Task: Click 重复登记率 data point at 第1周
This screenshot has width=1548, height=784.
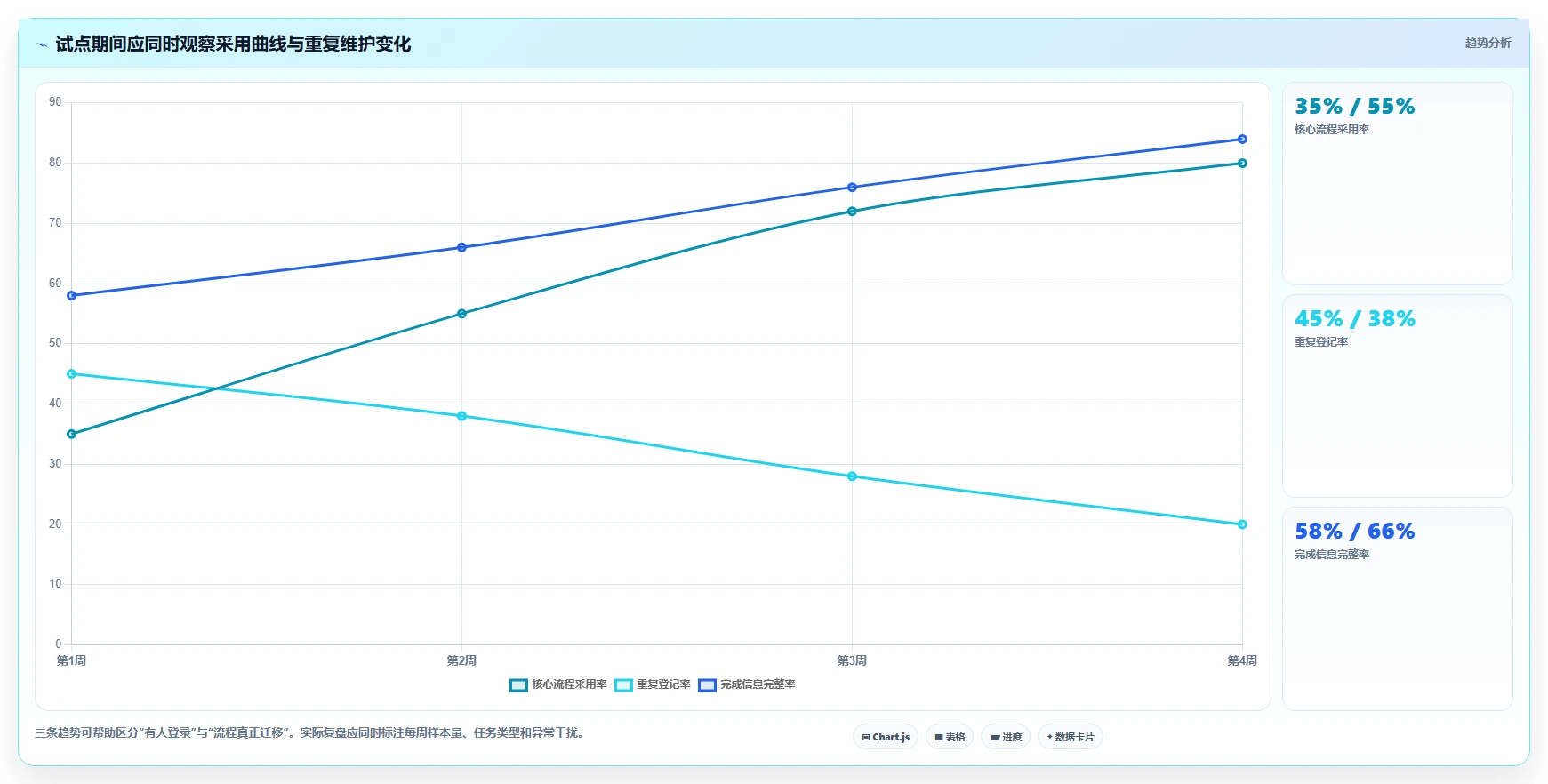Action: [71, 374]
